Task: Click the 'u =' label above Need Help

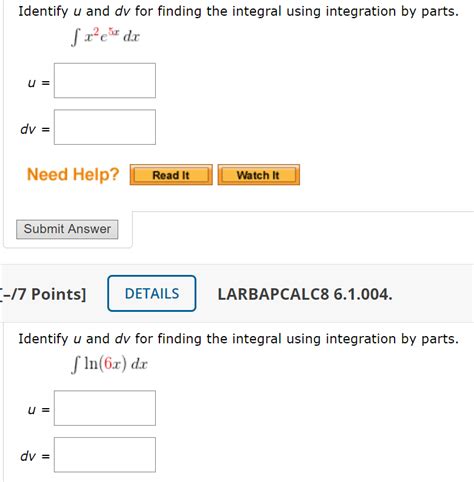Action: 39,82
